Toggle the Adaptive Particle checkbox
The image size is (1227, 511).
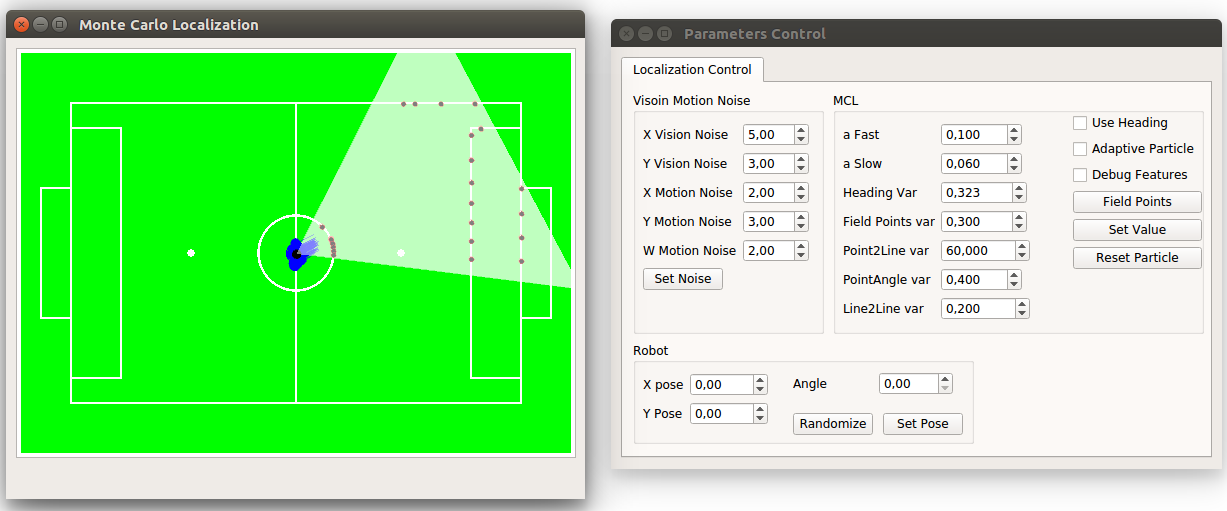(1080, 149)
